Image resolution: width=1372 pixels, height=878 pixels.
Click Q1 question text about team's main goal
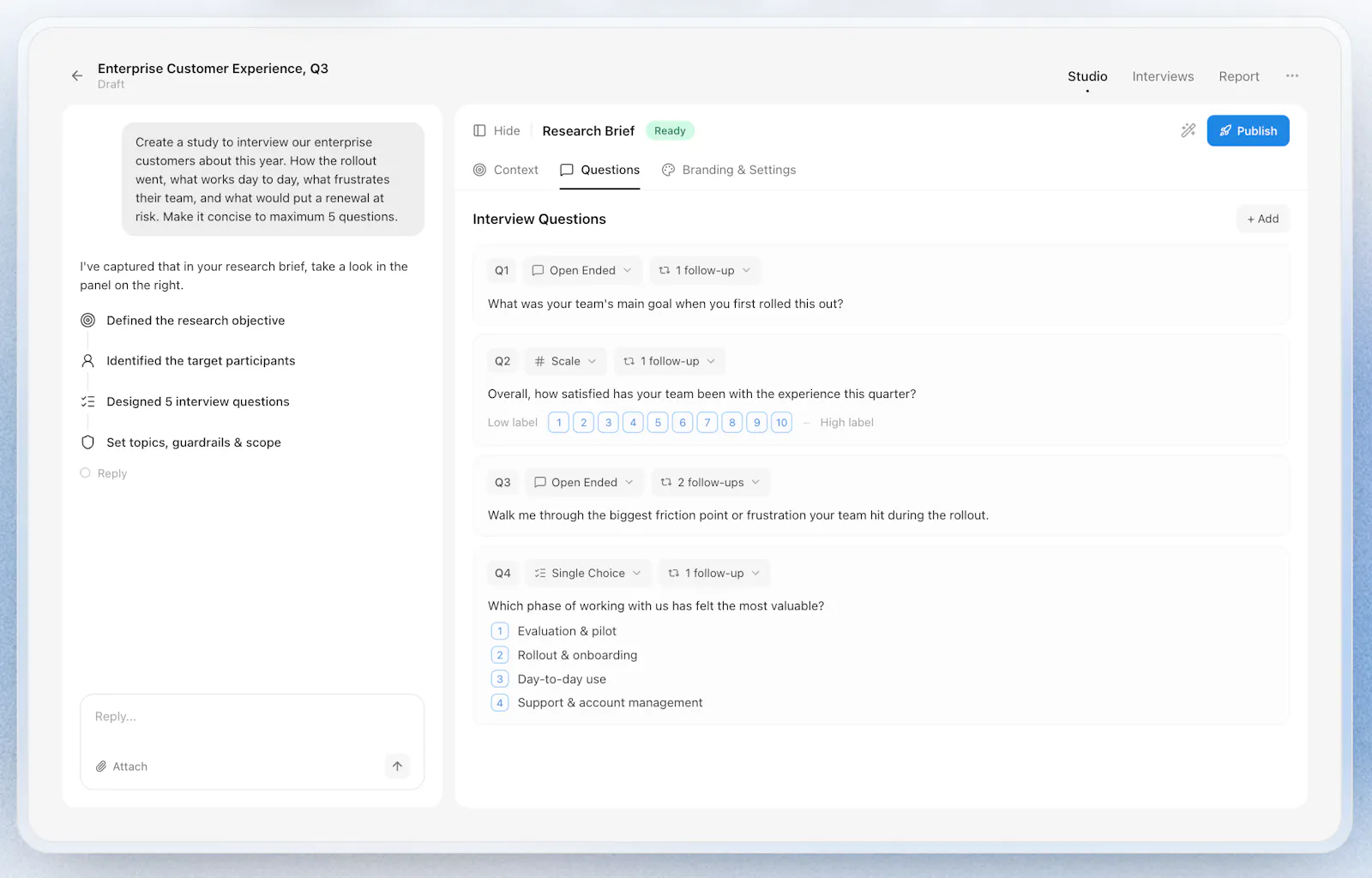(x=665, y=304)
